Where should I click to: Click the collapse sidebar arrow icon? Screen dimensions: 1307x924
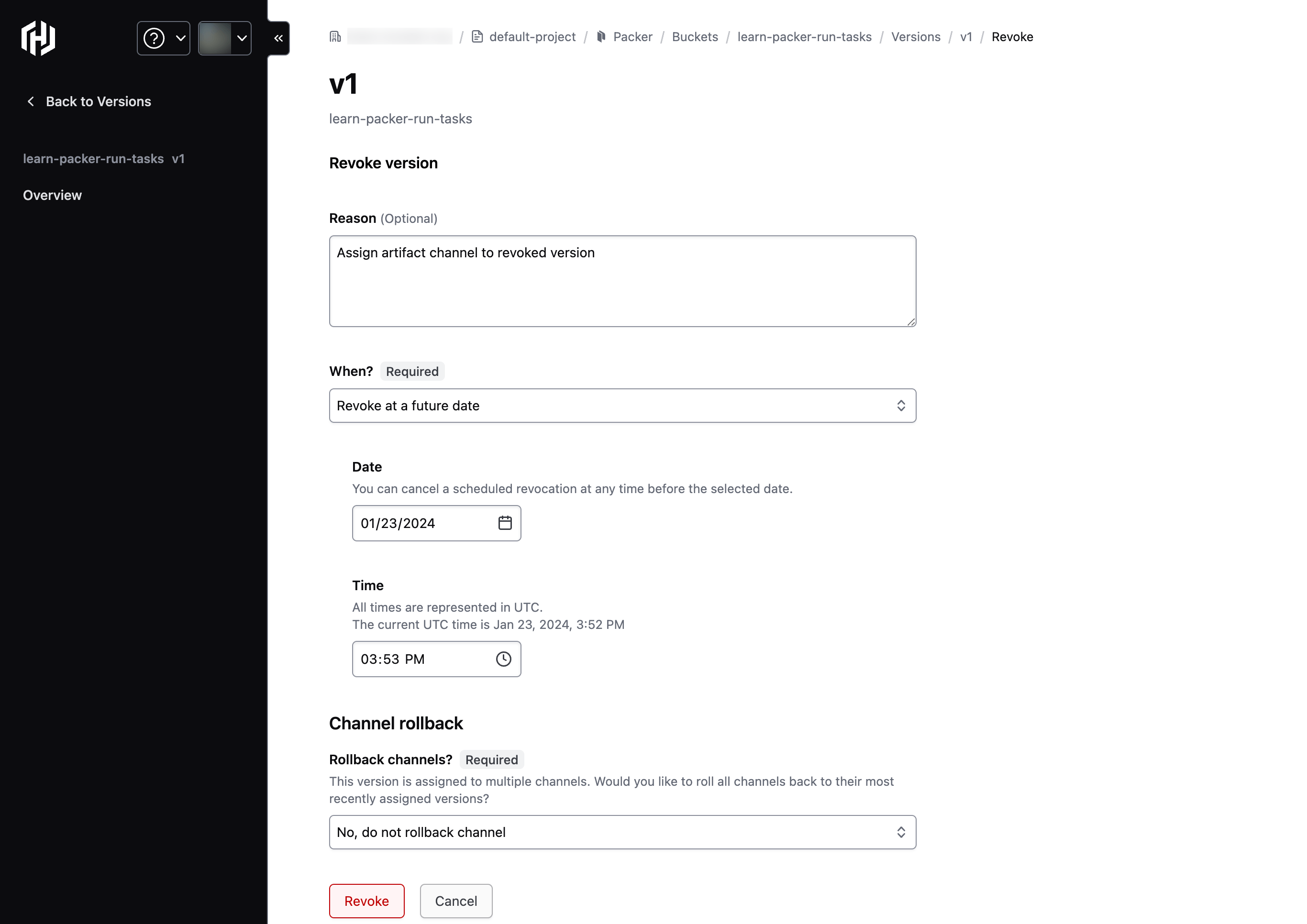pos(279,38)
